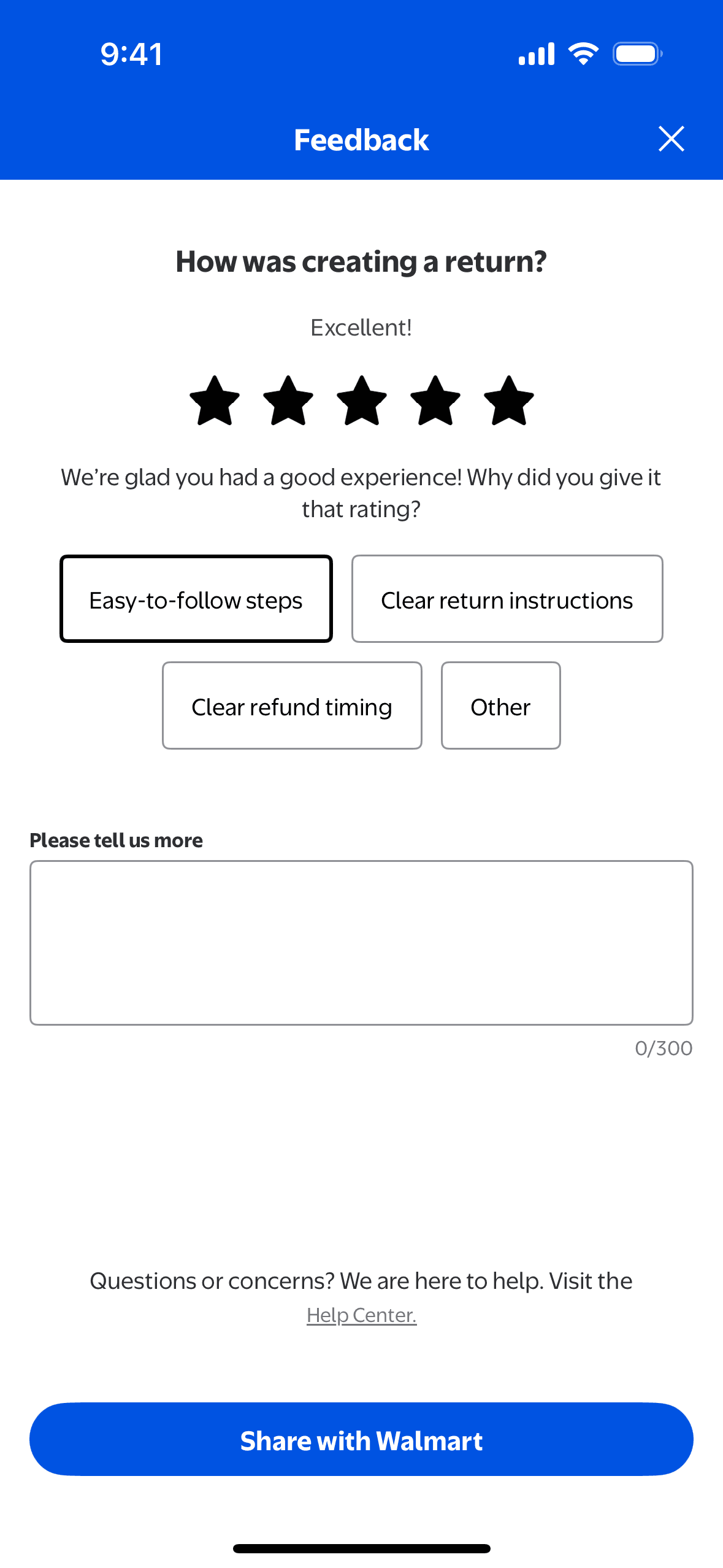Select the second rating star
Screen dimensions: 723x1568
click(288, 401)
